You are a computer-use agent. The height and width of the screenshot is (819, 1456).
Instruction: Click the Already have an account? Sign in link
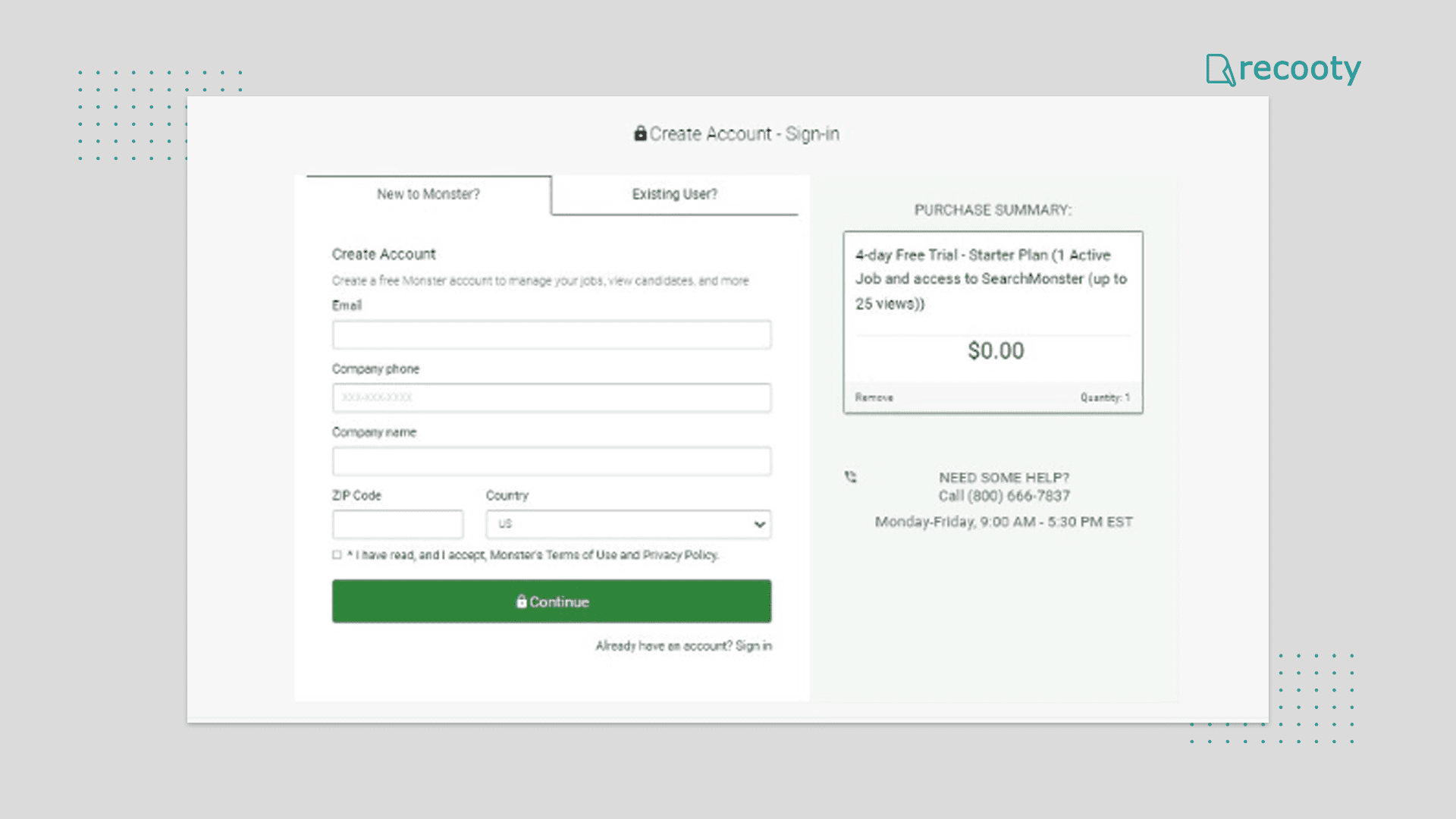pyautogui.click(x=683, y=645)
